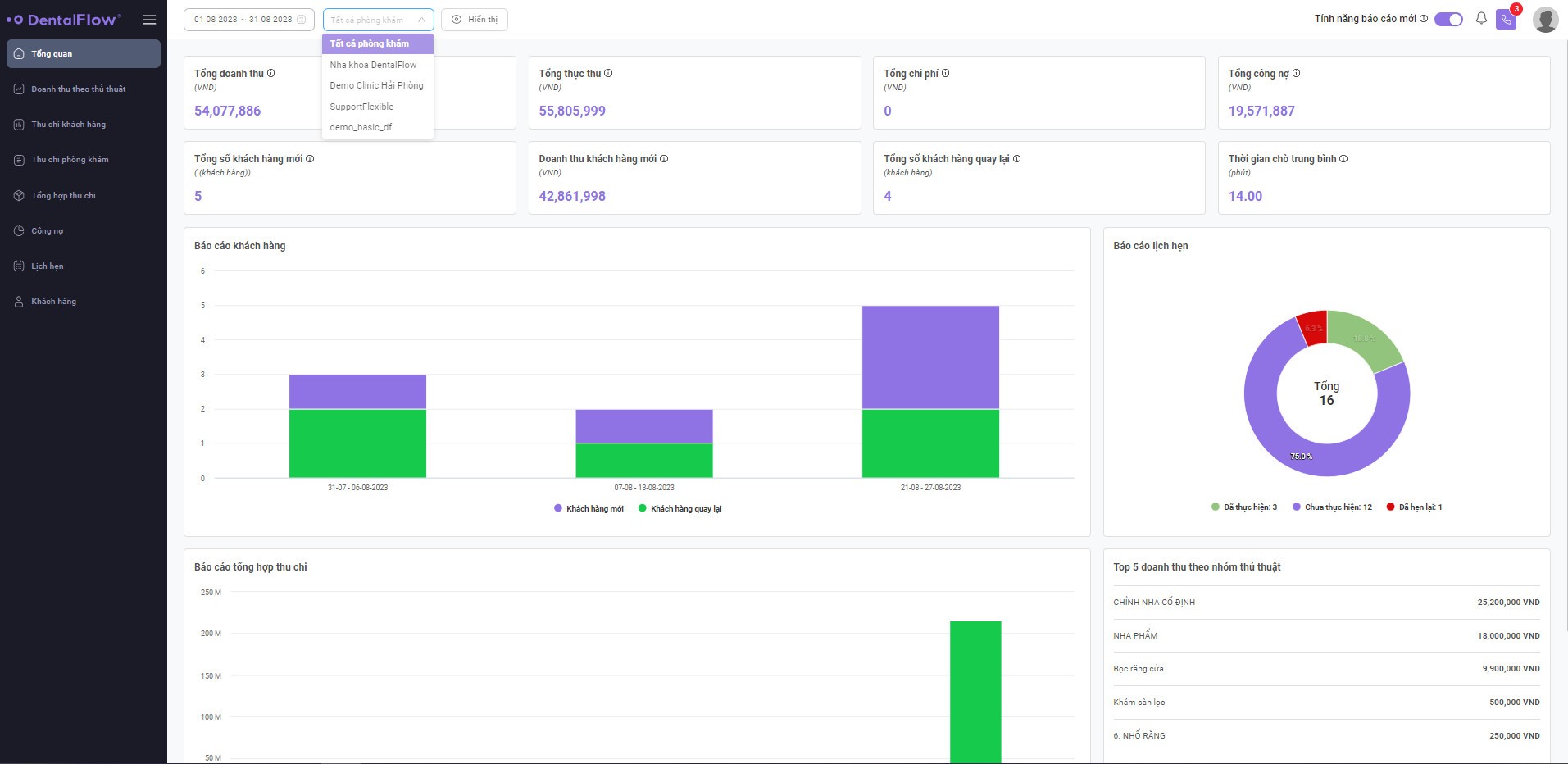Go to Lịch hẹn in sidebar

point(48,266)
